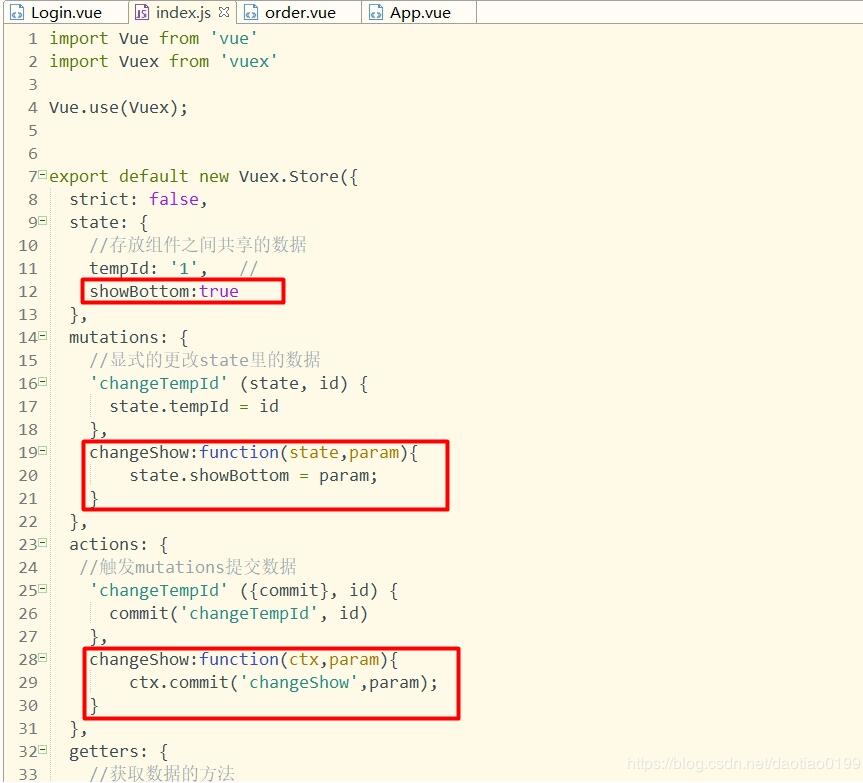Image resolution: width=863 pixels, height=783 pixels.
Task: Click "tempId: '1'," on line 11
Action: click(148, 269)
